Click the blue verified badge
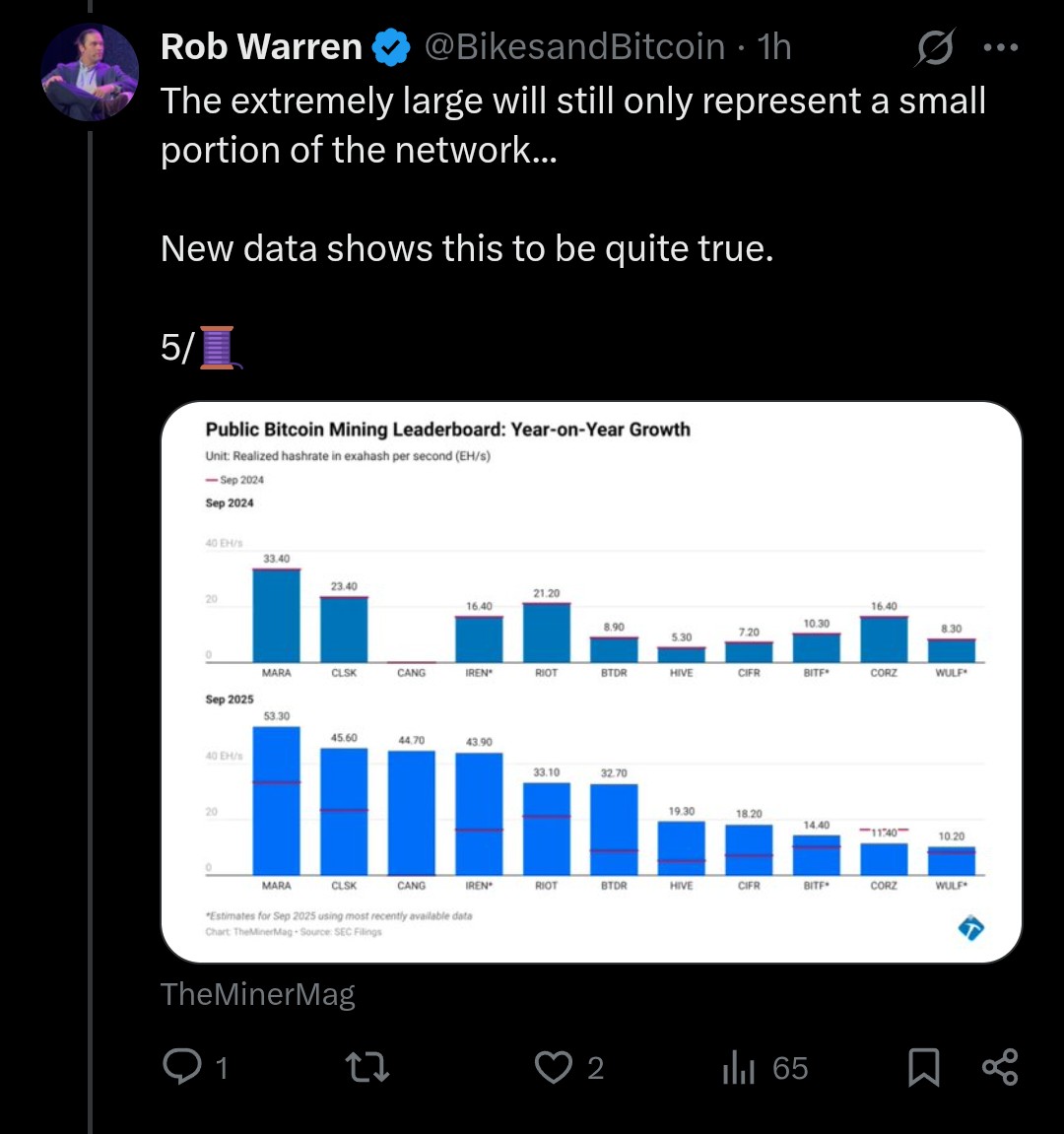This screenshot has height=1134, width=1064. pos(392,47)
